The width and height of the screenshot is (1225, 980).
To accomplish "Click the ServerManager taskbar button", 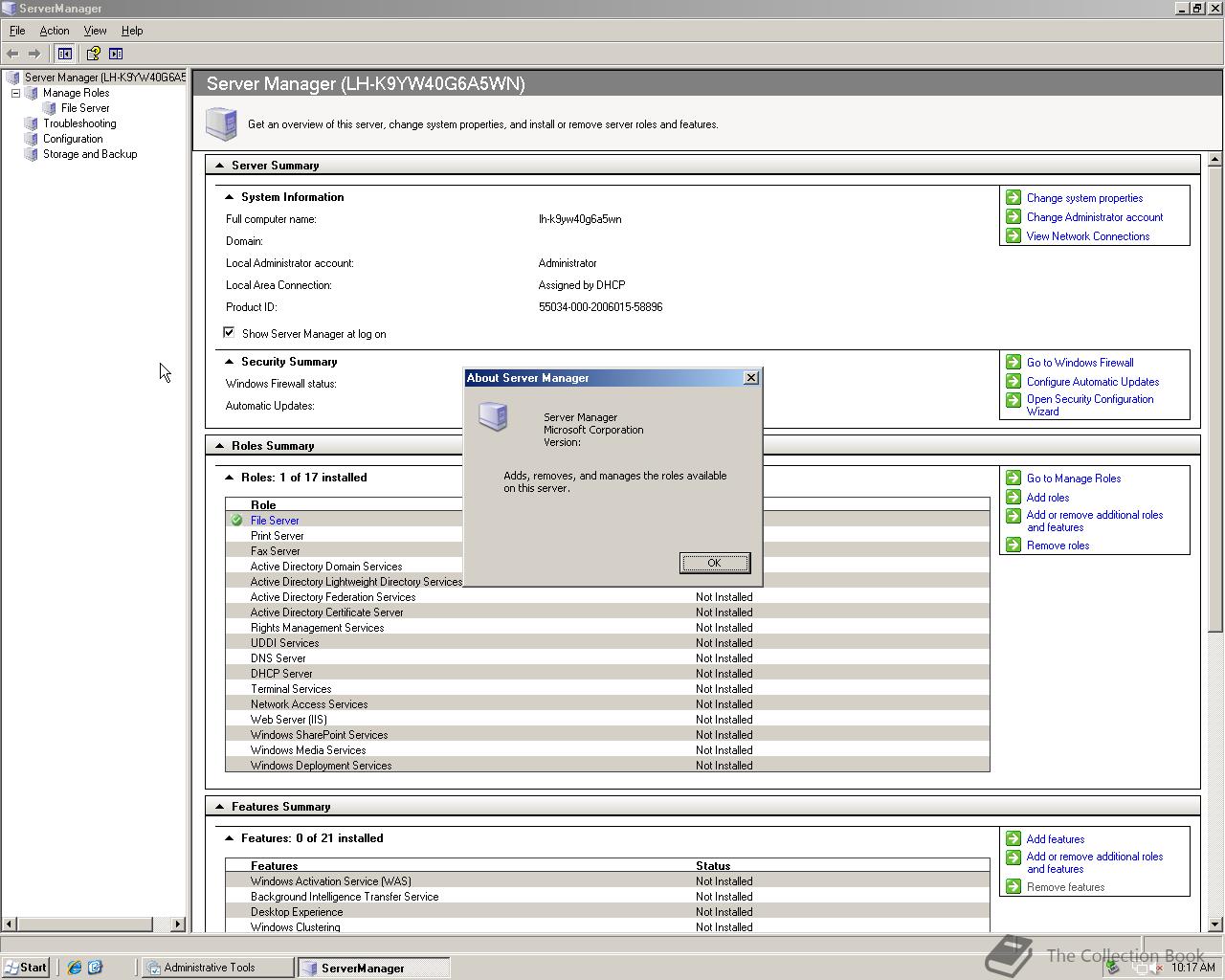I will point(373,968).
